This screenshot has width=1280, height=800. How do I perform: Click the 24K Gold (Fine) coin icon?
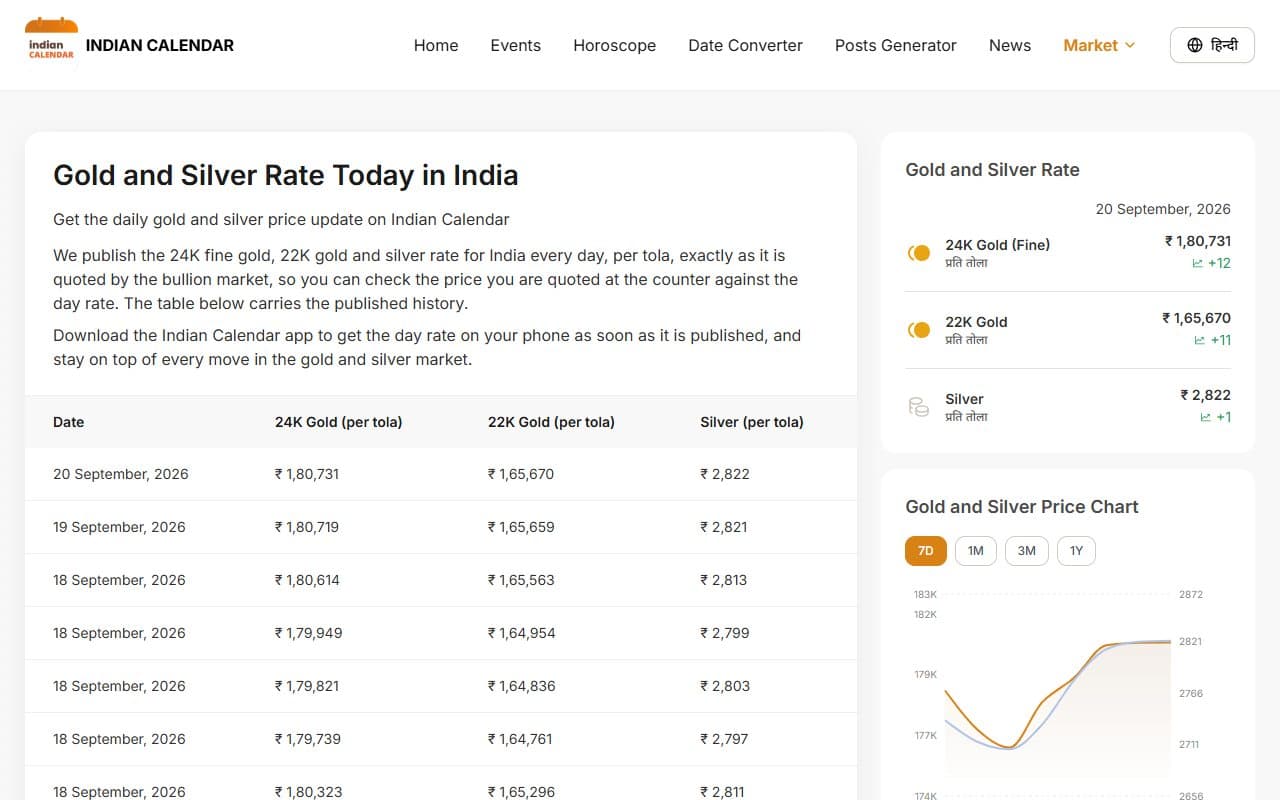click(918, 253)
